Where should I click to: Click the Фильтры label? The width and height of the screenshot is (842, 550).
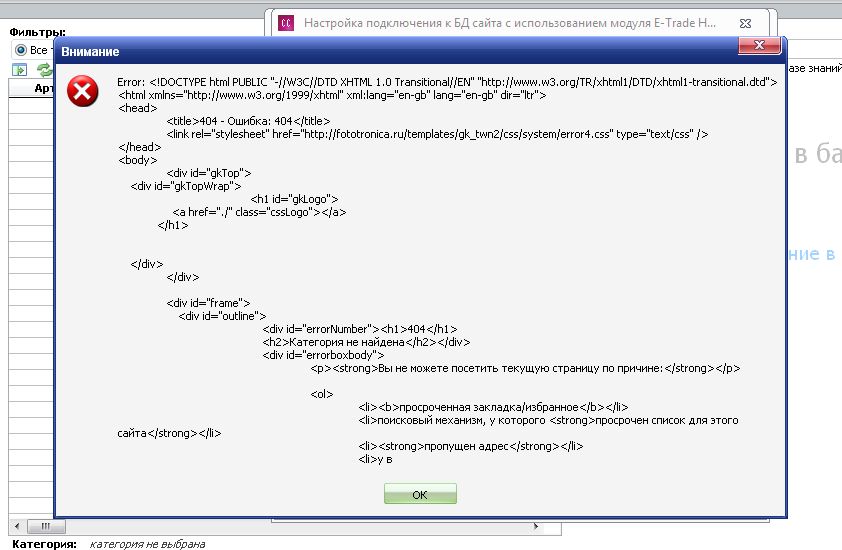pyautogui.click(x=38, y=32)
